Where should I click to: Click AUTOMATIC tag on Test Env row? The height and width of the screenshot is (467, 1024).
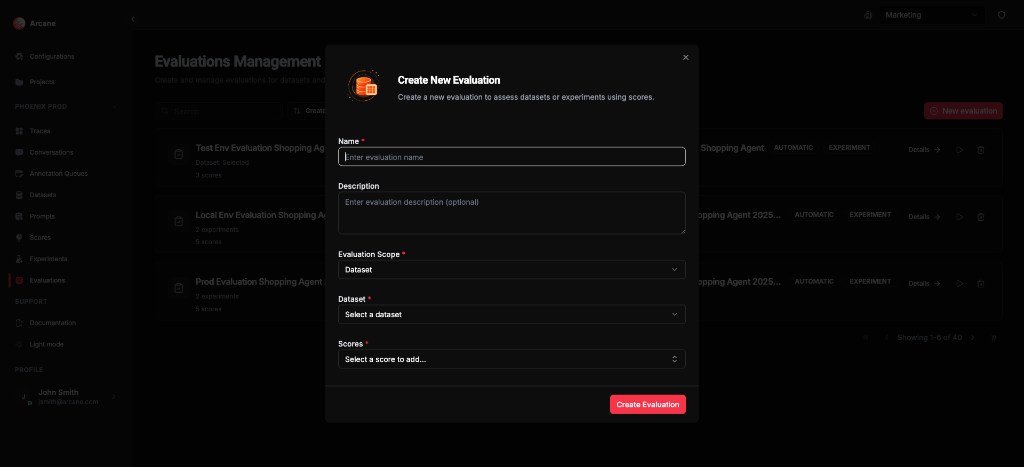tap(793, 148)
